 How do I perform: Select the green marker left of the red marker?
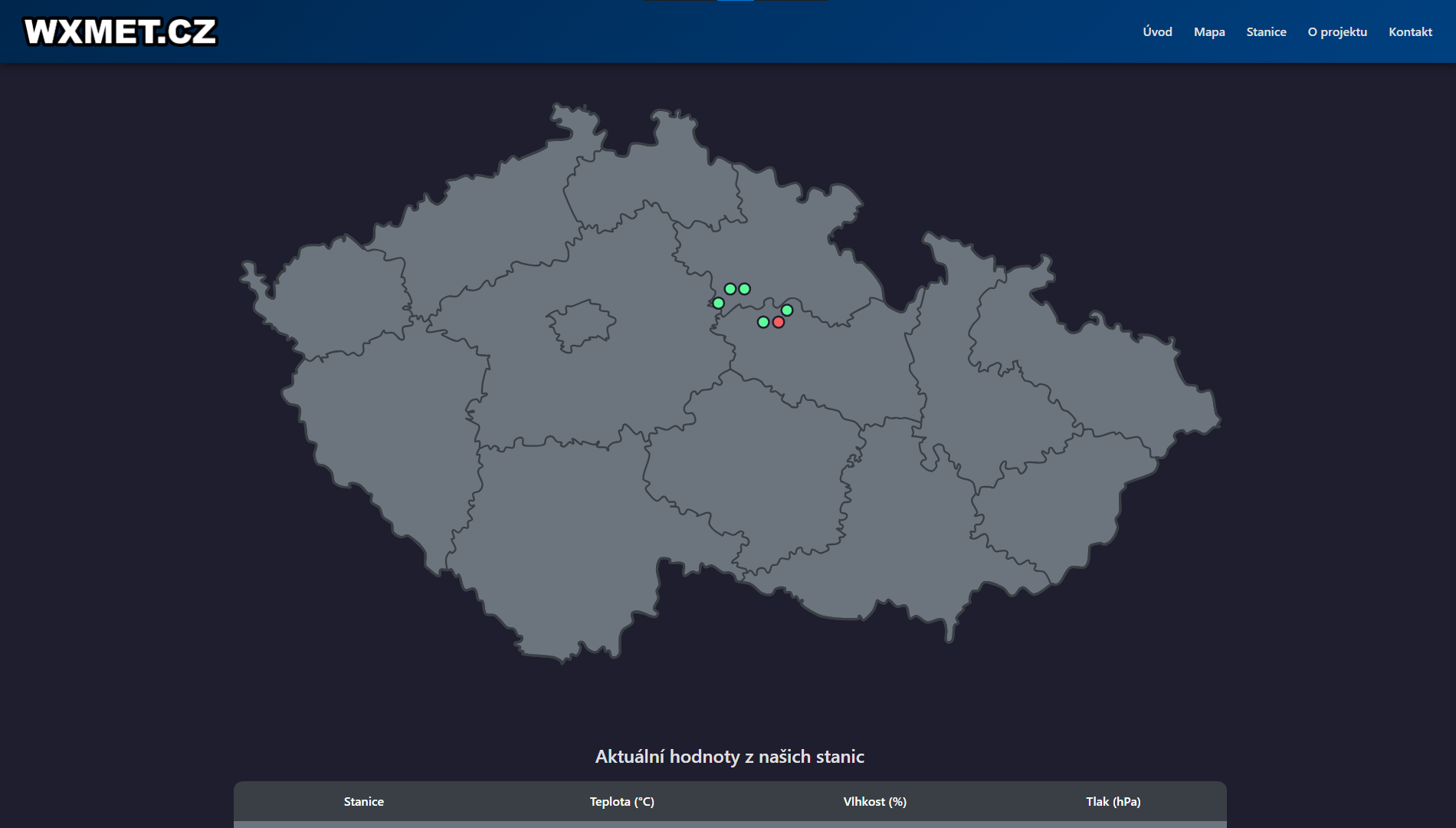762,322
